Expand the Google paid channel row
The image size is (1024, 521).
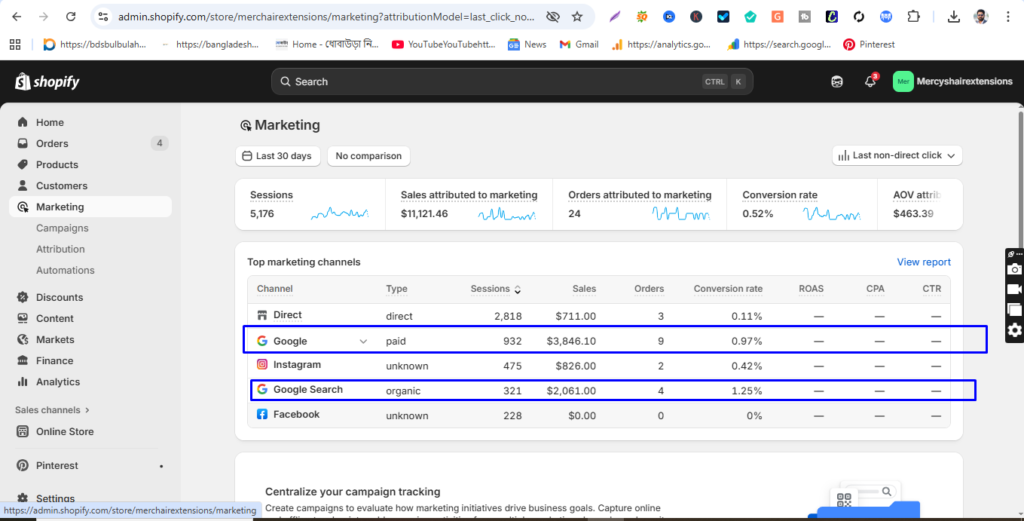363,341
